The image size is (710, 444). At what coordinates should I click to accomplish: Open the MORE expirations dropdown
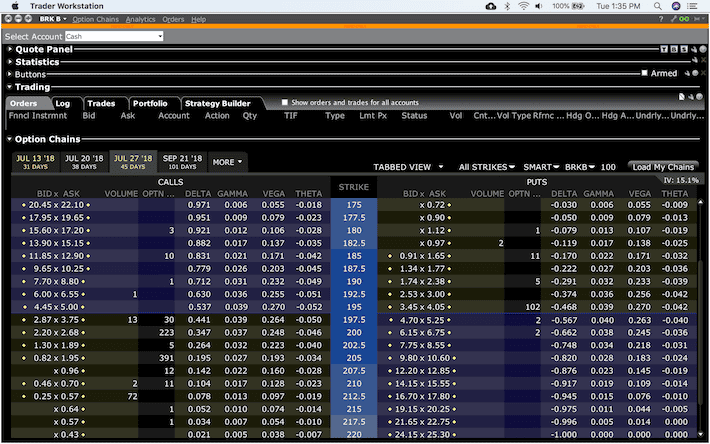point(227,161)
